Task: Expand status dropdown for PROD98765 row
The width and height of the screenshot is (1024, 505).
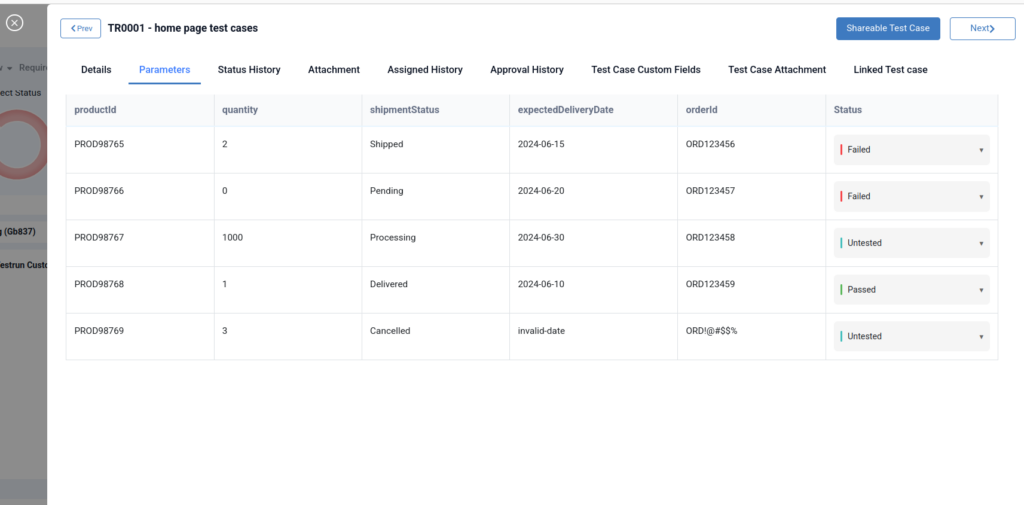Action: coord(912,150)
